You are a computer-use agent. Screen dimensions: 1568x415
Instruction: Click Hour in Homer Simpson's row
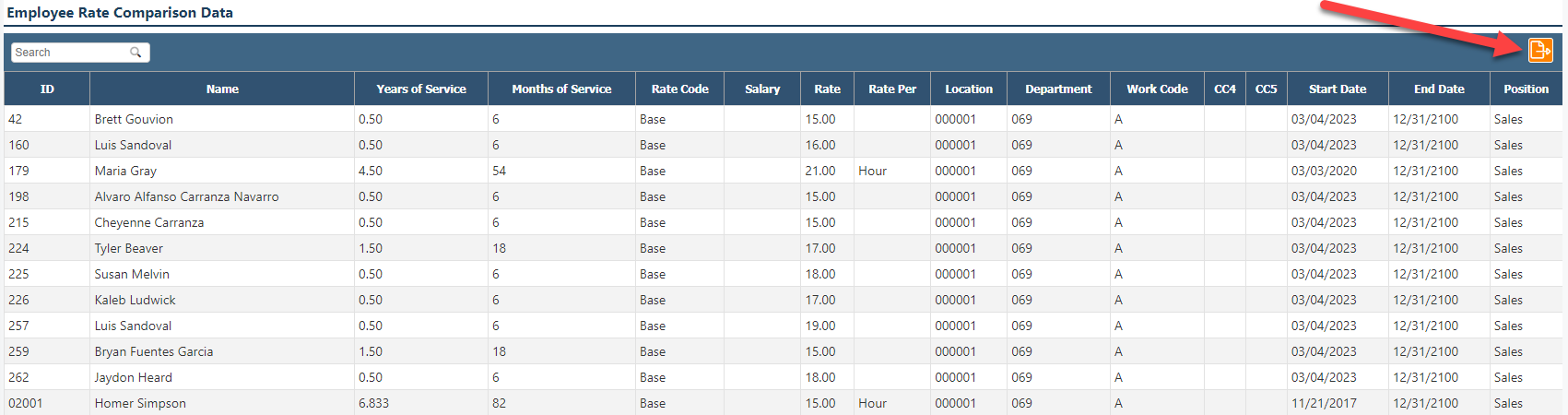coord(872,403)
